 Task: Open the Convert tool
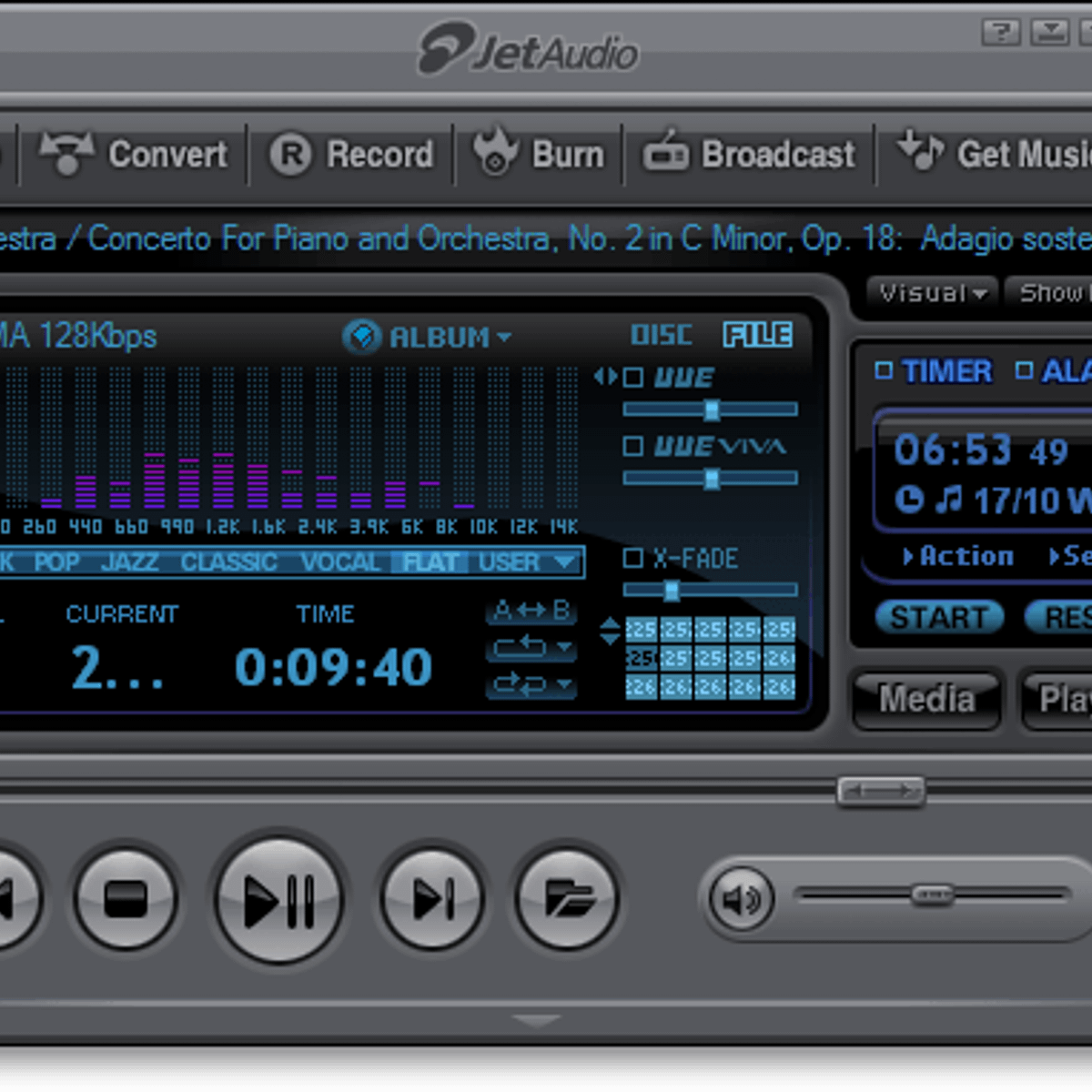coord(134,154)
